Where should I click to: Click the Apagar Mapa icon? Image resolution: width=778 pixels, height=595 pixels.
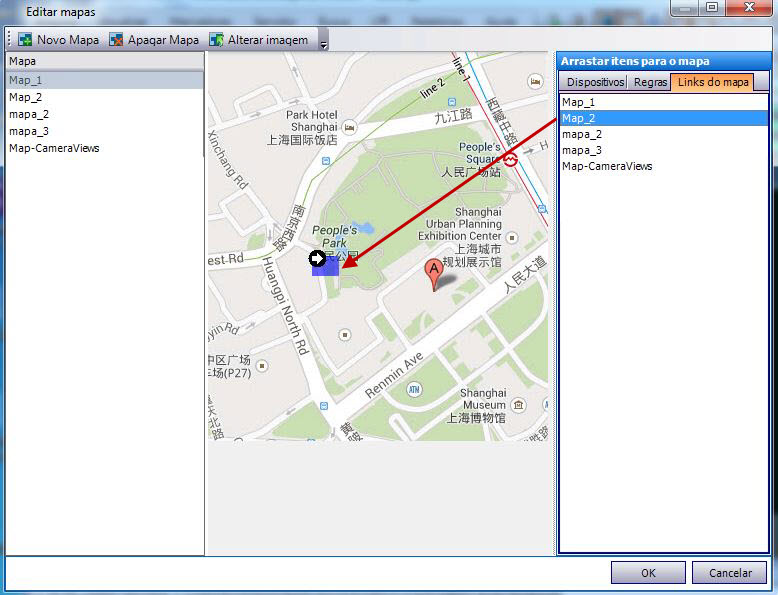116,40
